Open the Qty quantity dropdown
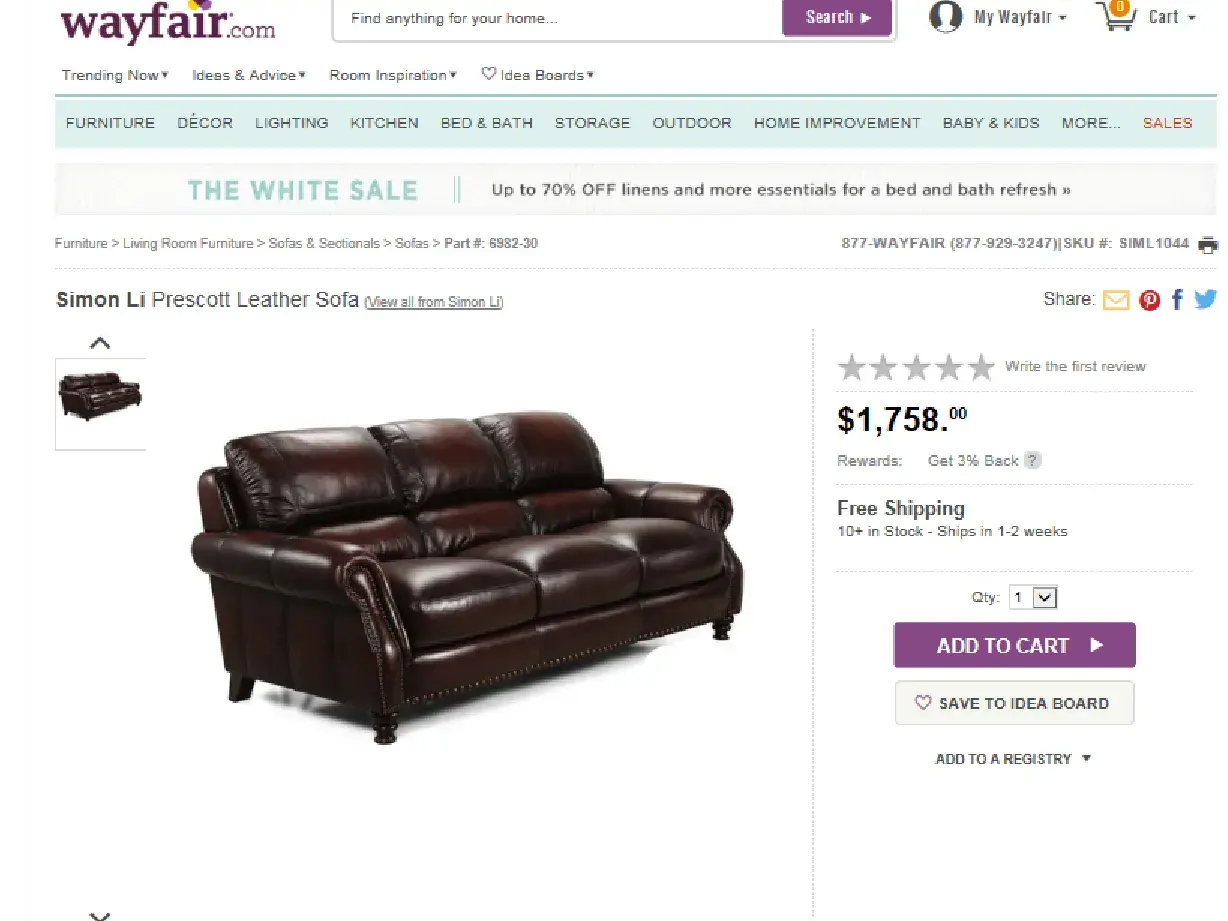The width and height of the screenshot is (1228, 921). coord(1033,597)
